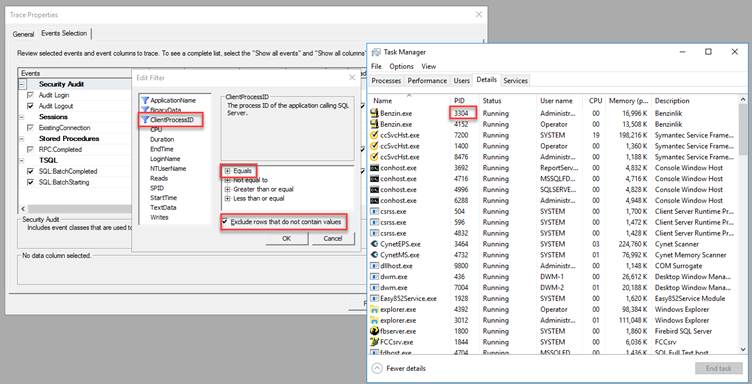Select the SPID filter column
Screen dimensions: 752x384
157,188
